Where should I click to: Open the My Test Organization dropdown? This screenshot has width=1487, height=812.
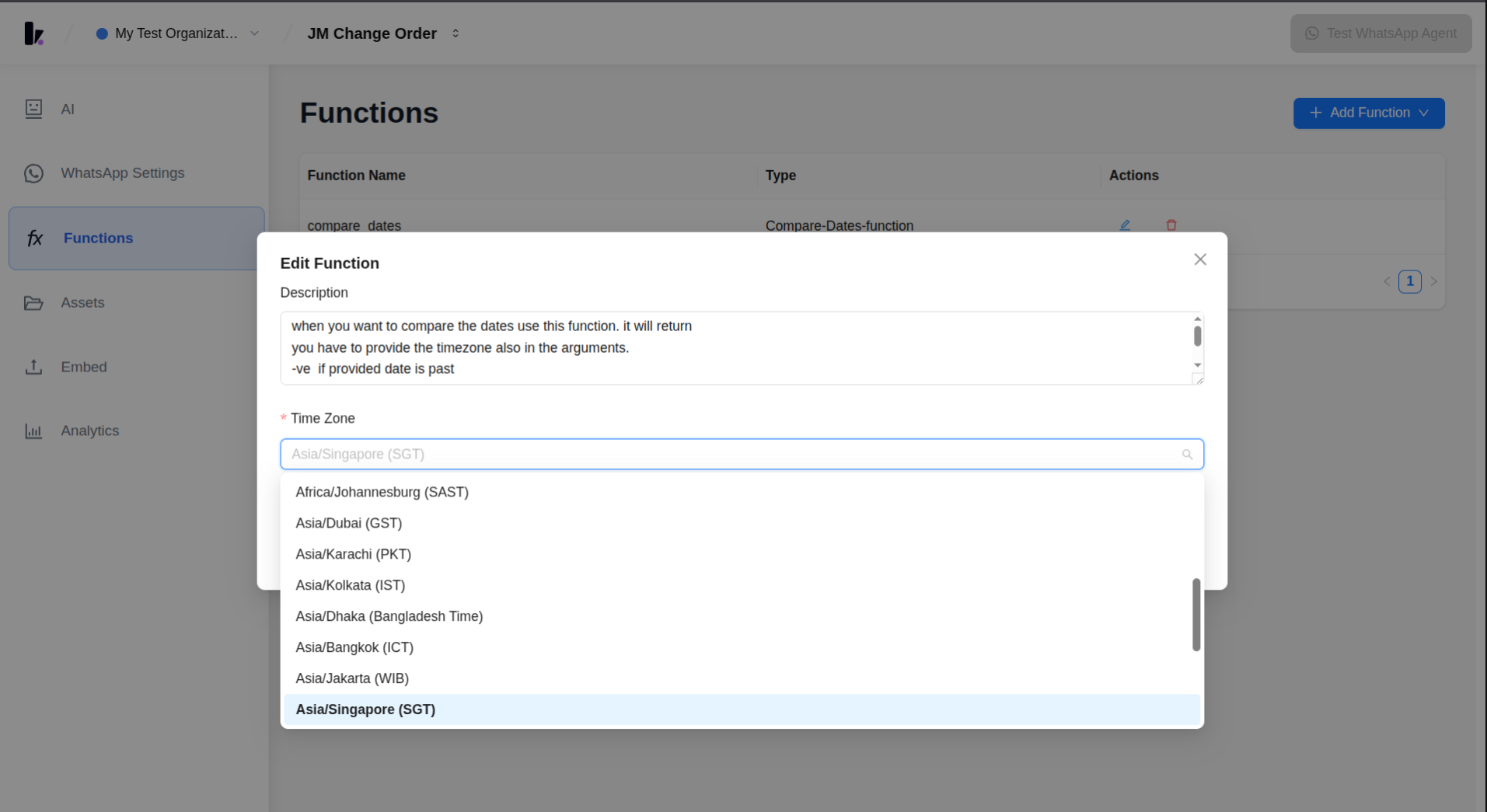(177, 33)
